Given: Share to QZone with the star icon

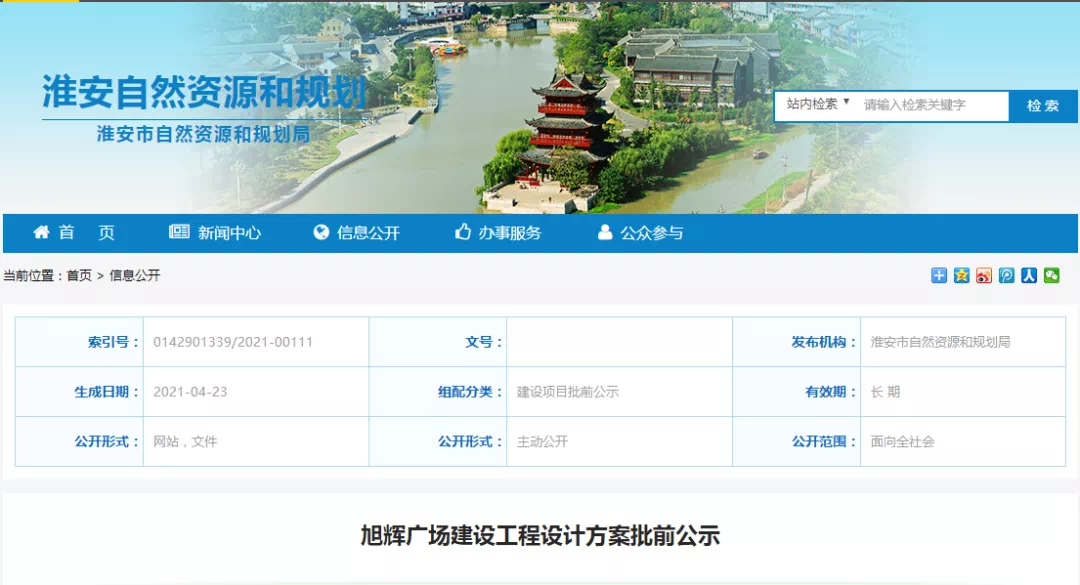Looking at the screenshot, I should pyautogui.click(x=961, y=276).
